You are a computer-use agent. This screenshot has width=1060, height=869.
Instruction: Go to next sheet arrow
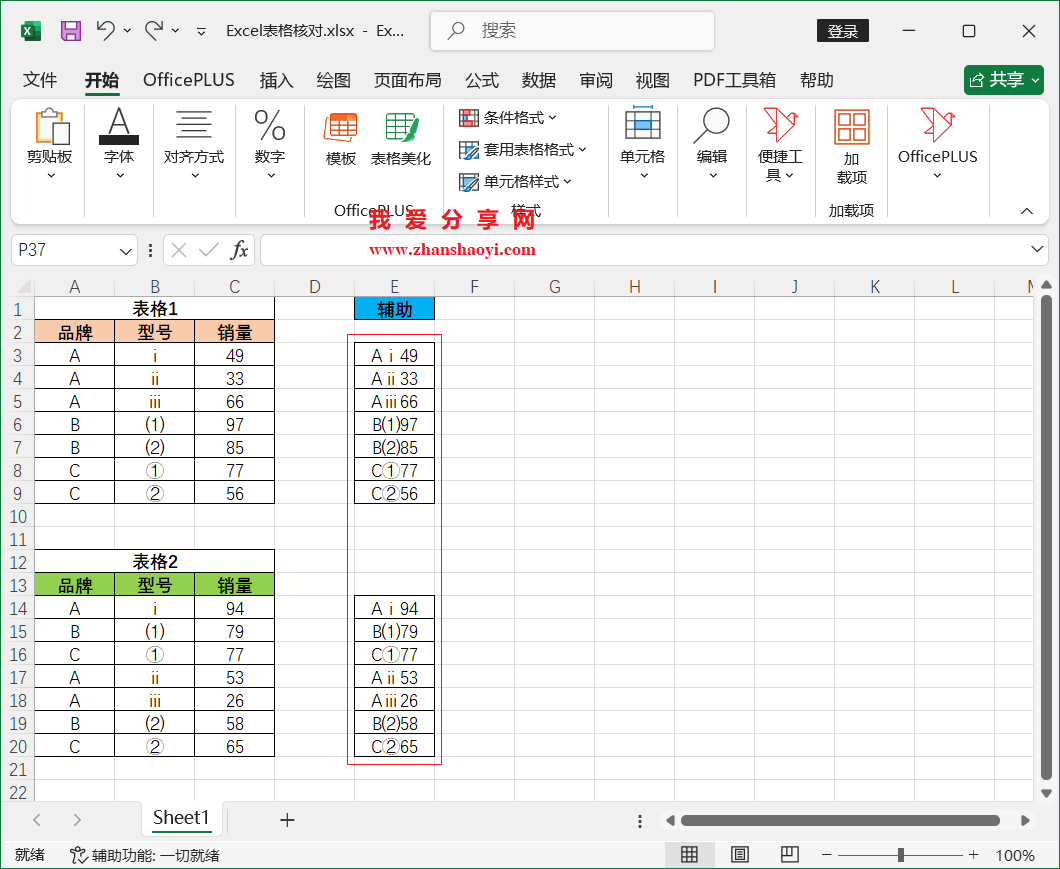coord(77,820)
